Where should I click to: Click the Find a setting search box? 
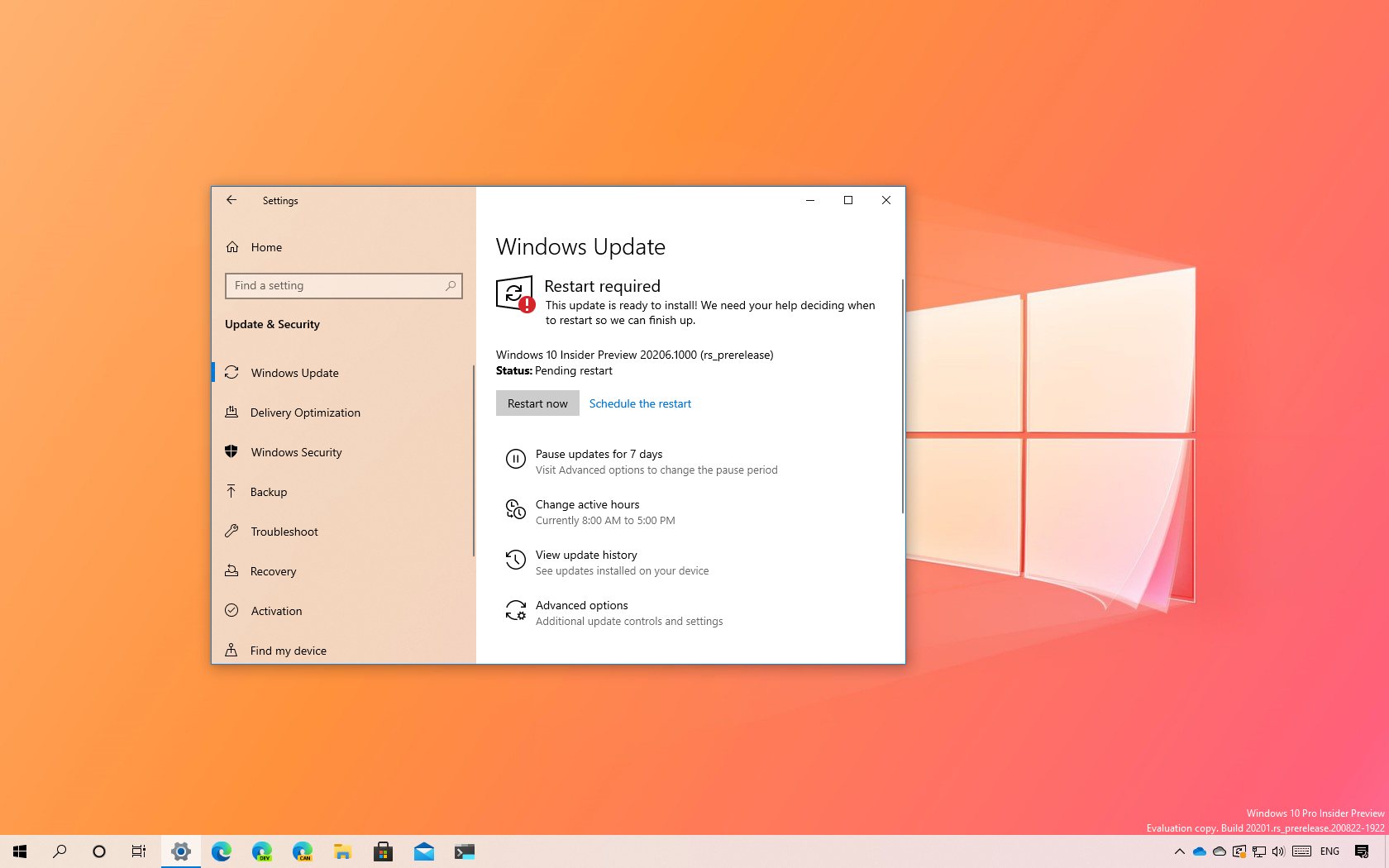point(343,285)
